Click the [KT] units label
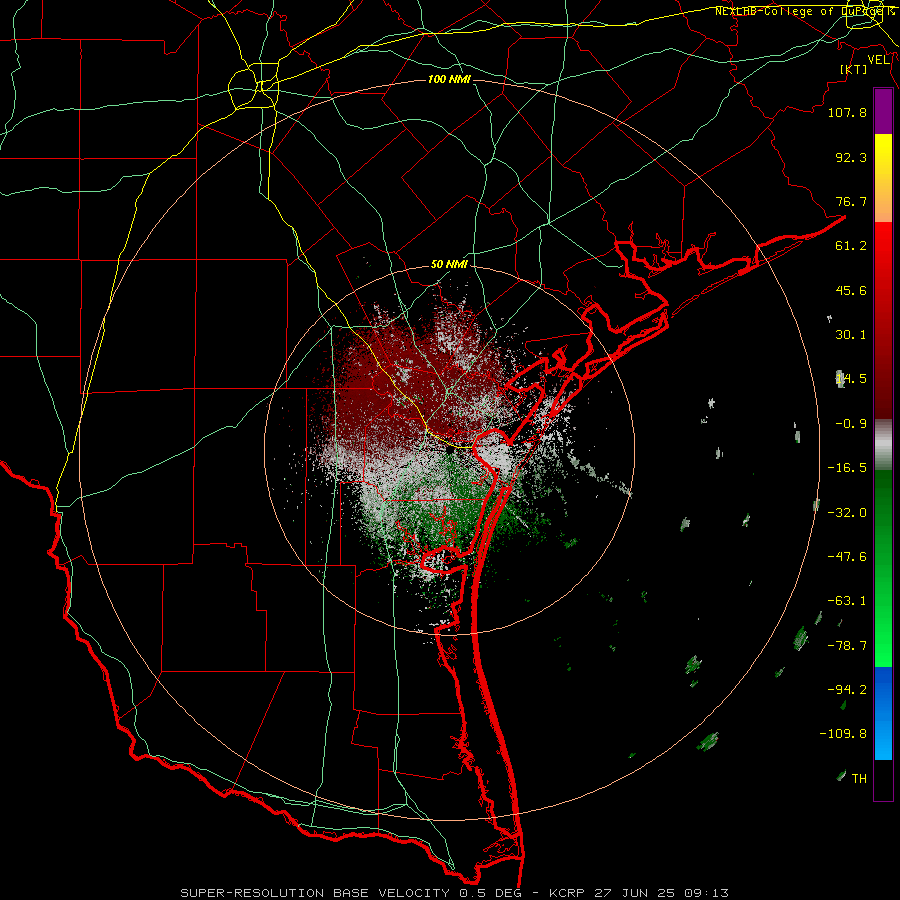Screen dimensions: 900x900 tap(854, 69)
